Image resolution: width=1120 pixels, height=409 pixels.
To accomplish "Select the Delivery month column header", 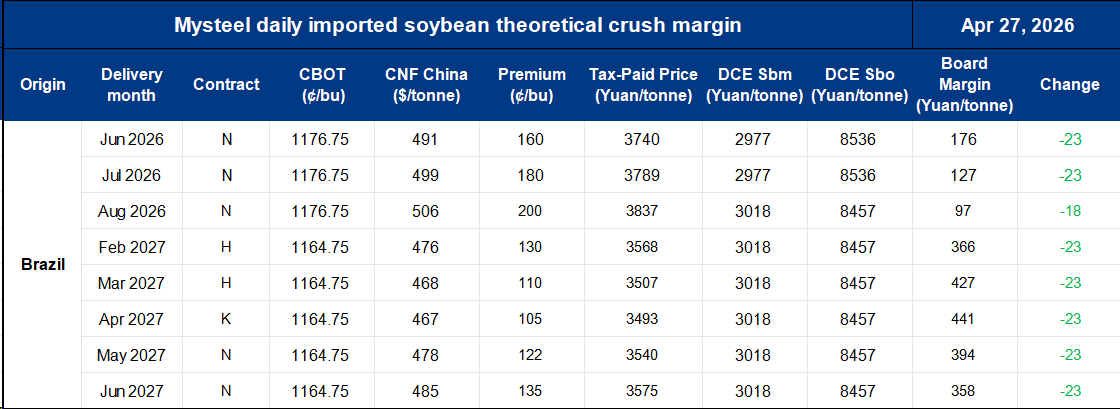I will pyautogui.click(x=131, y=85).
